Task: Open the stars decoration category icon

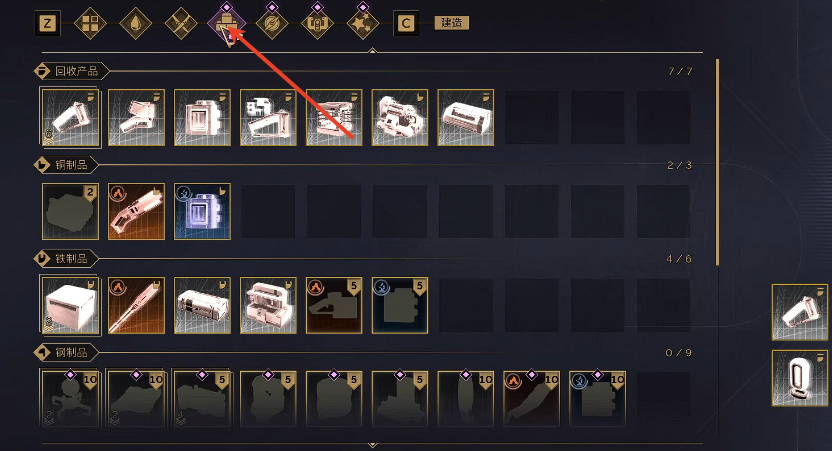Action: point(363,23)
